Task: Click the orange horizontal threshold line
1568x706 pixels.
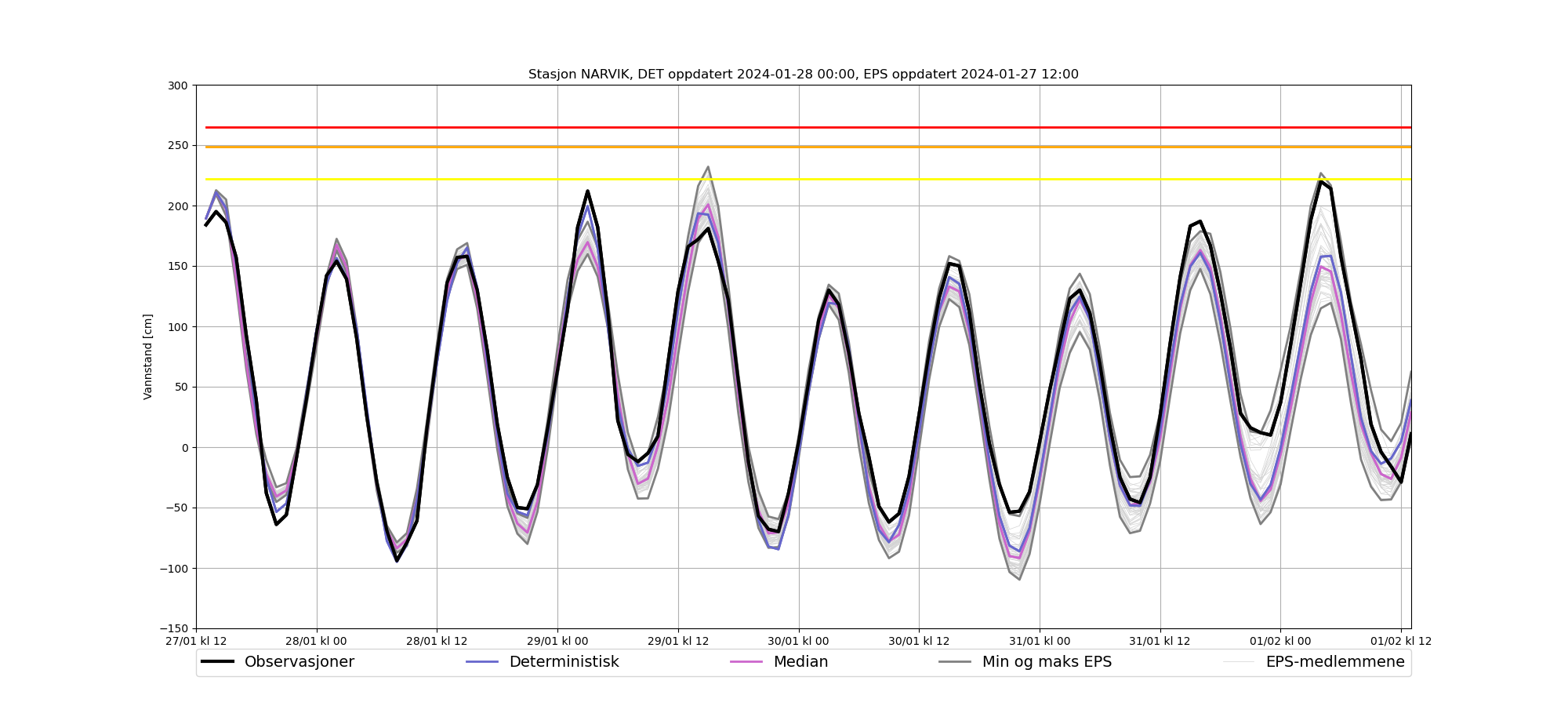Action: (808, 147)
